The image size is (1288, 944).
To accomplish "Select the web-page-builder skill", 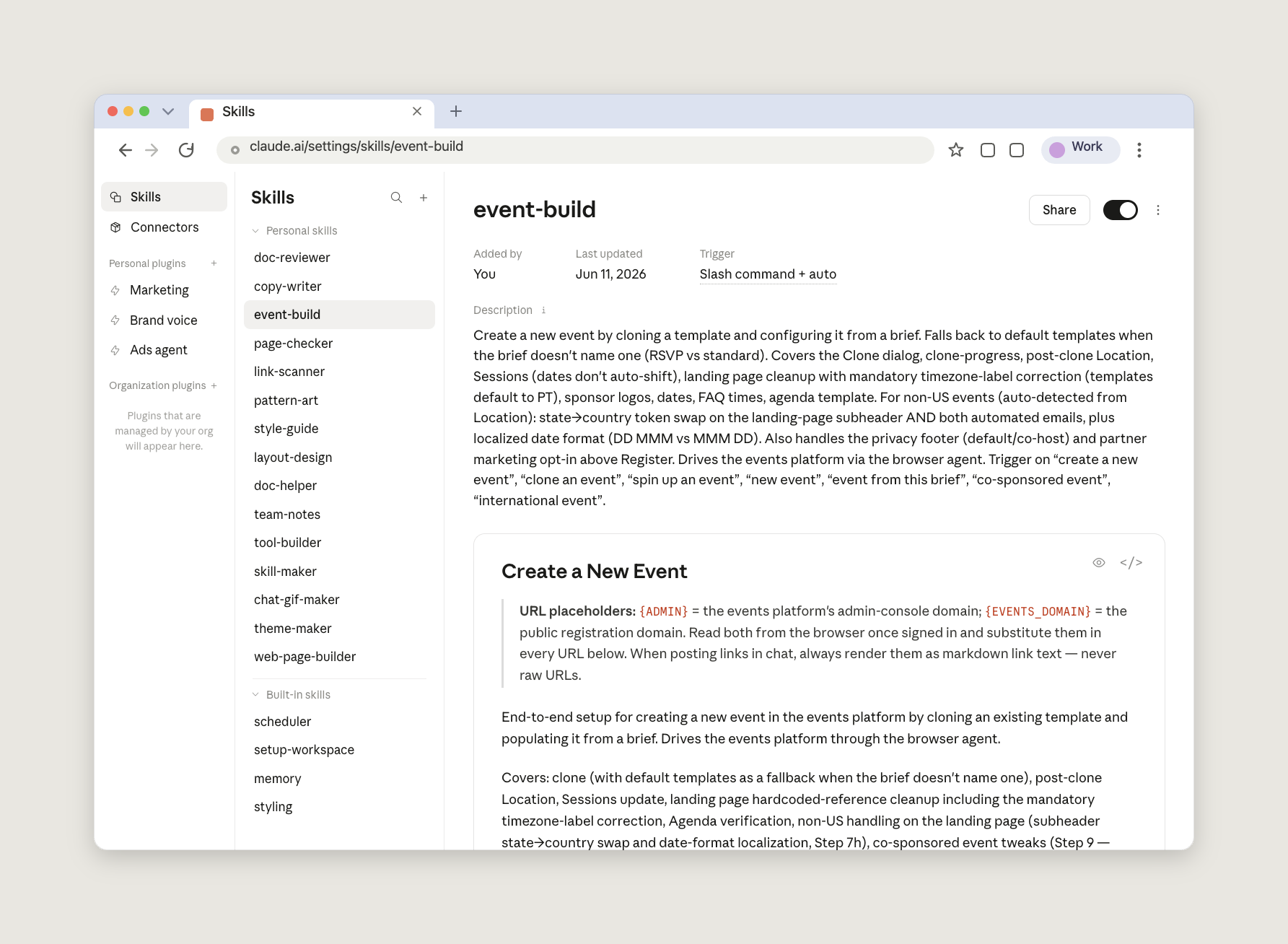I will pos(339,657).
